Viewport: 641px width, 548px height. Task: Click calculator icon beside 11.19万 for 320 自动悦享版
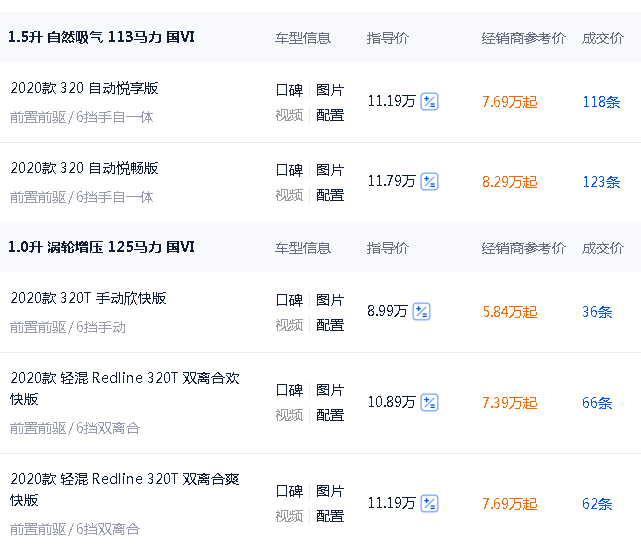[x=429, y=101]
